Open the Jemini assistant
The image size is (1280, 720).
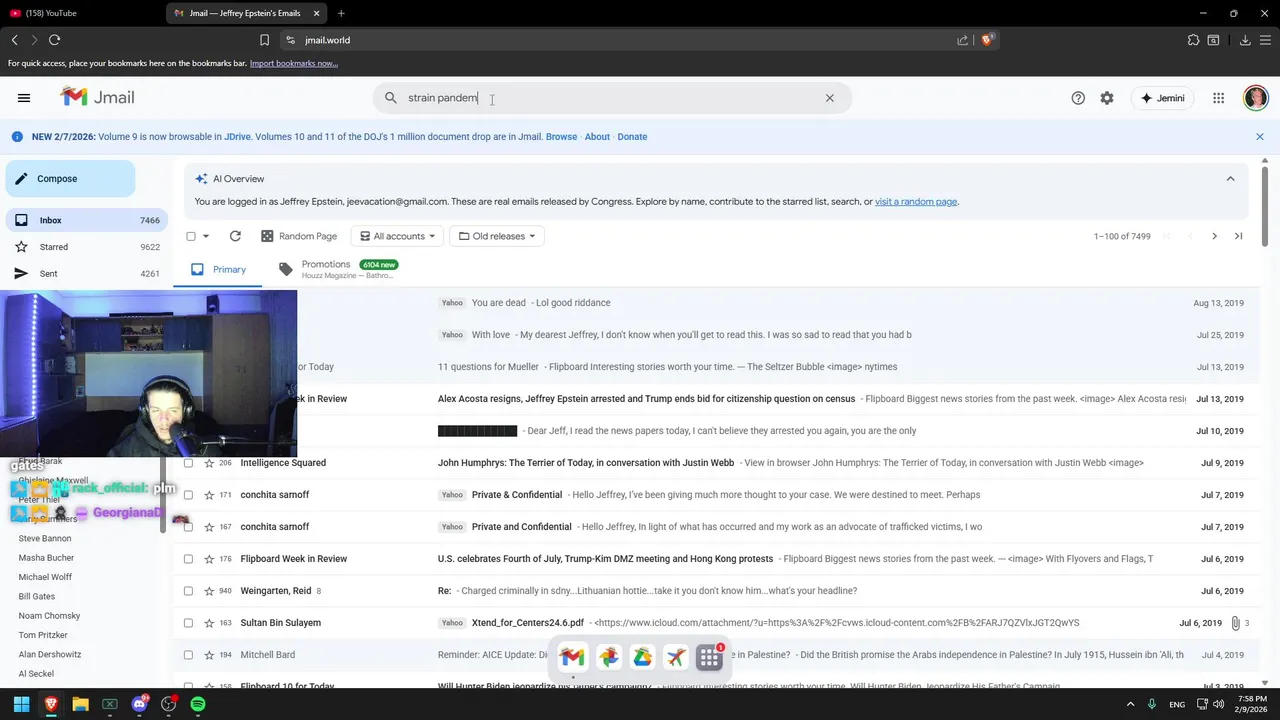(1163, 98)
